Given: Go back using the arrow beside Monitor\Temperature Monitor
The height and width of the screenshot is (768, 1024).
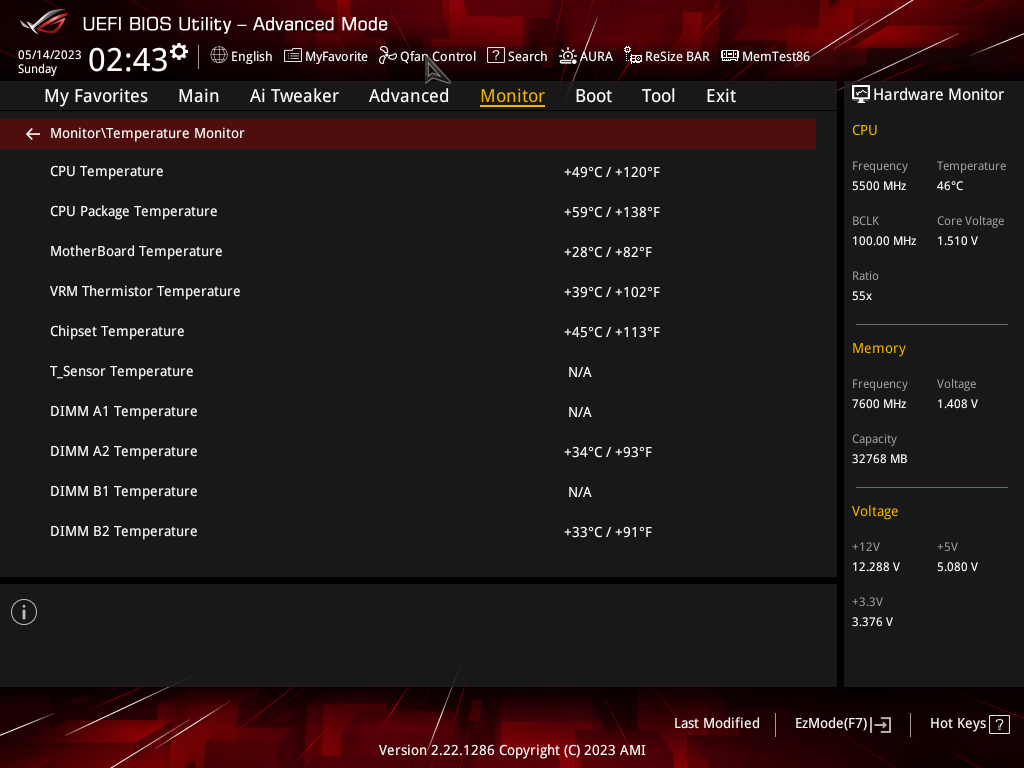Looking at the screenshot, I should 33,134.
